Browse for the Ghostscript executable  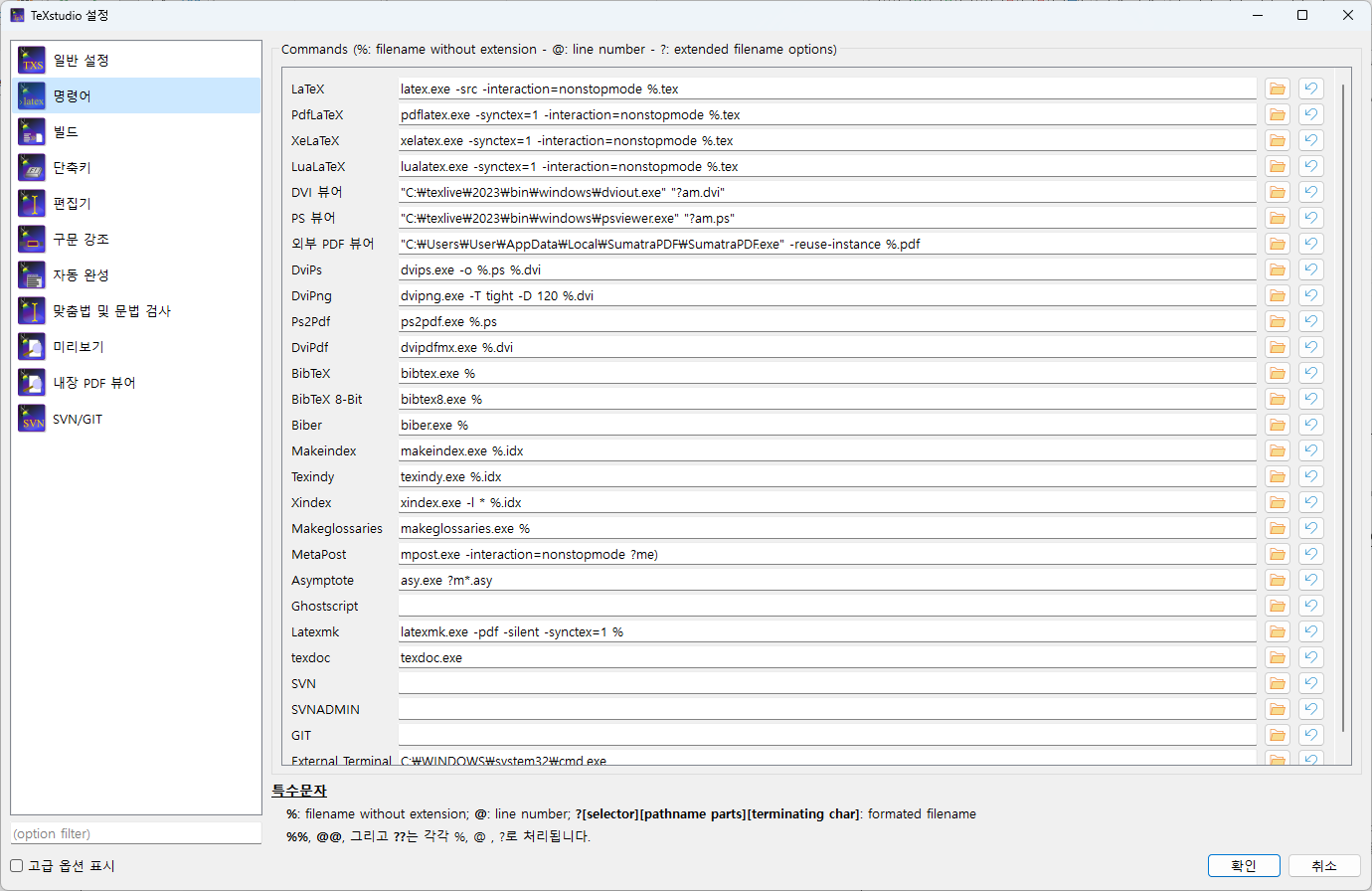click(x=1278, y=606)
